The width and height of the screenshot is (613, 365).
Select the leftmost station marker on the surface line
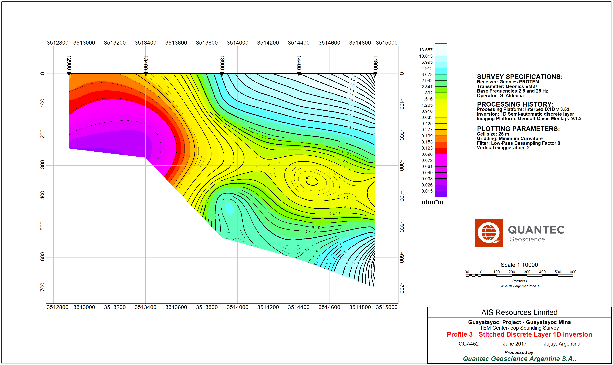tap(69, 66)
